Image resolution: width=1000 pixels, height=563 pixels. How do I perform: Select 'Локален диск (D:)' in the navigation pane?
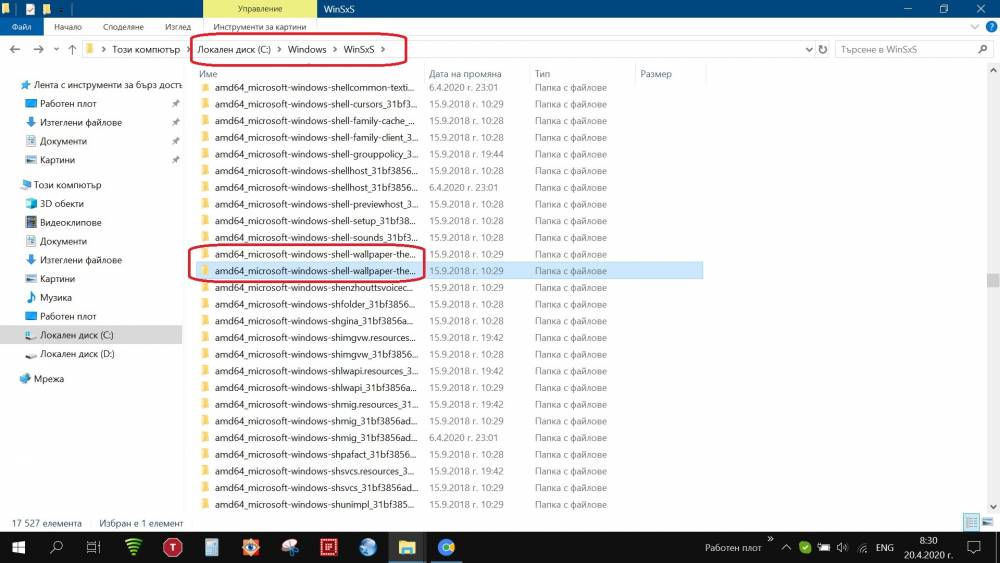click(77, 354)
